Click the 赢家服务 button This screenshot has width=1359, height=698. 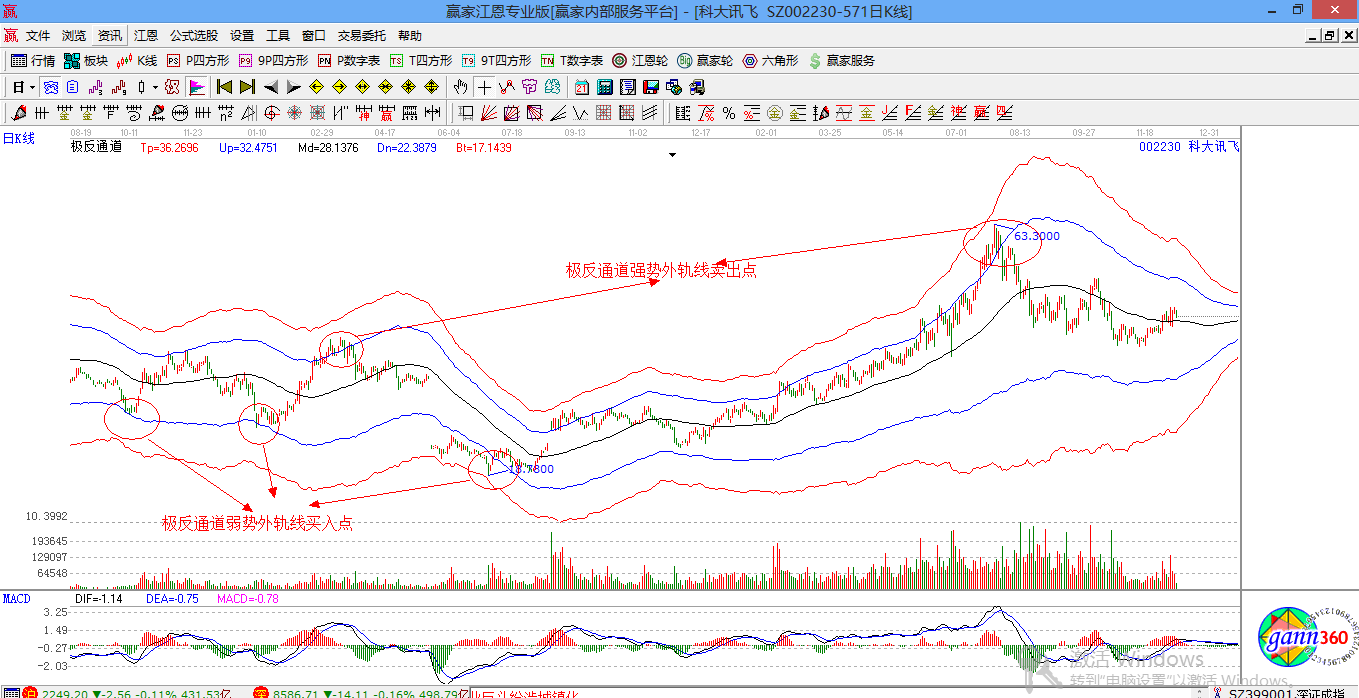pyautogui.click(x=841, y=61)
